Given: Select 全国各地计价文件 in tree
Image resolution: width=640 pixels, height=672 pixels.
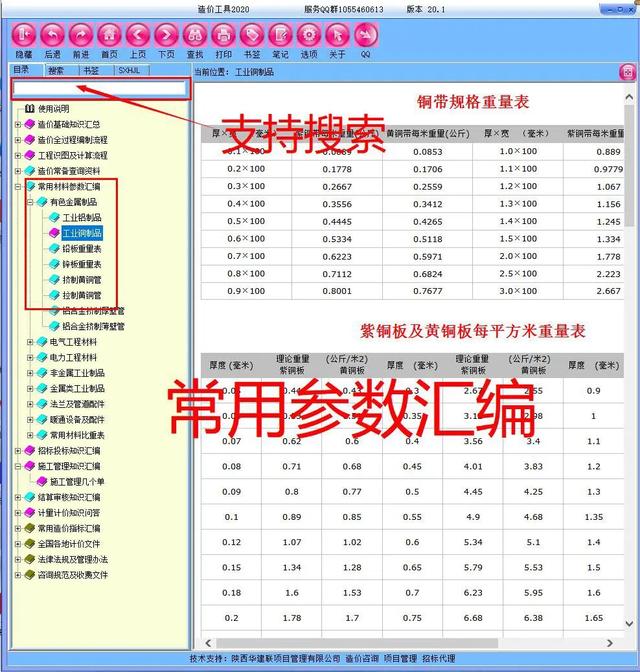Looking at the screenshot, I should [69, 544].
